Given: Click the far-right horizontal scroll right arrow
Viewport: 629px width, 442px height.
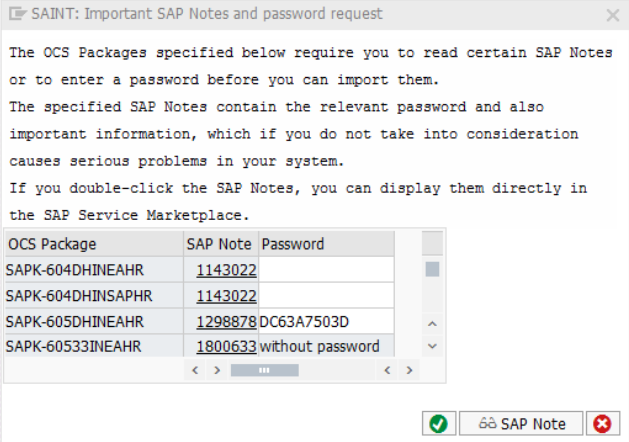Looking at the screenshot, I should tap(409, 370).
